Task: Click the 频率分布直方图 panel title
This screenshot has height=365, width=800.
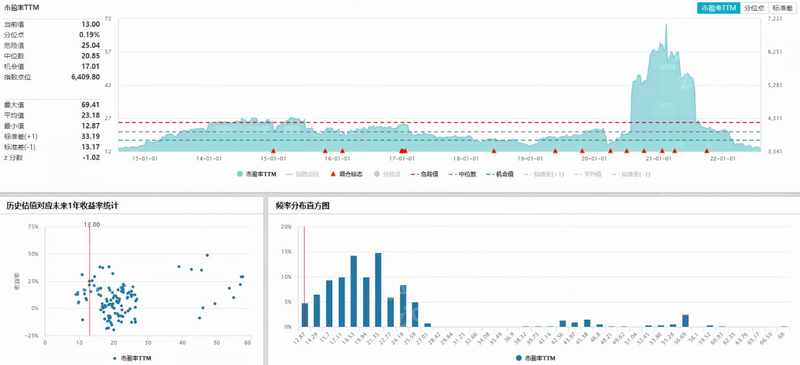Action: [303, 206]
